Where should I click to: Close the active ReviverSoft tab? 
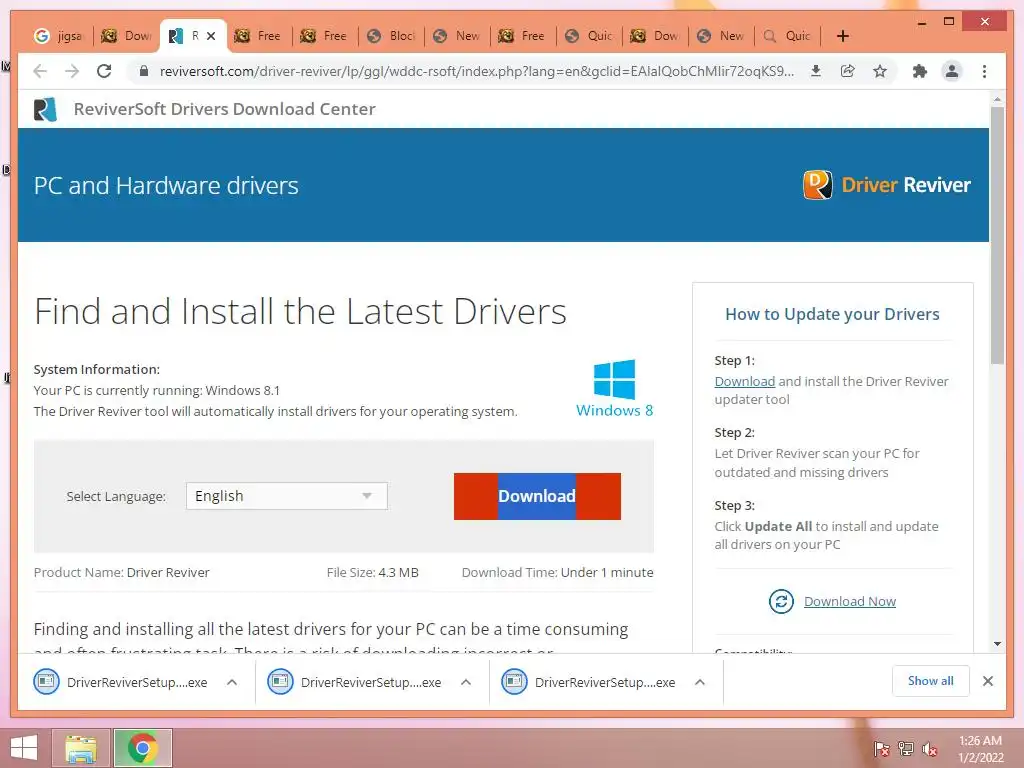211,36
